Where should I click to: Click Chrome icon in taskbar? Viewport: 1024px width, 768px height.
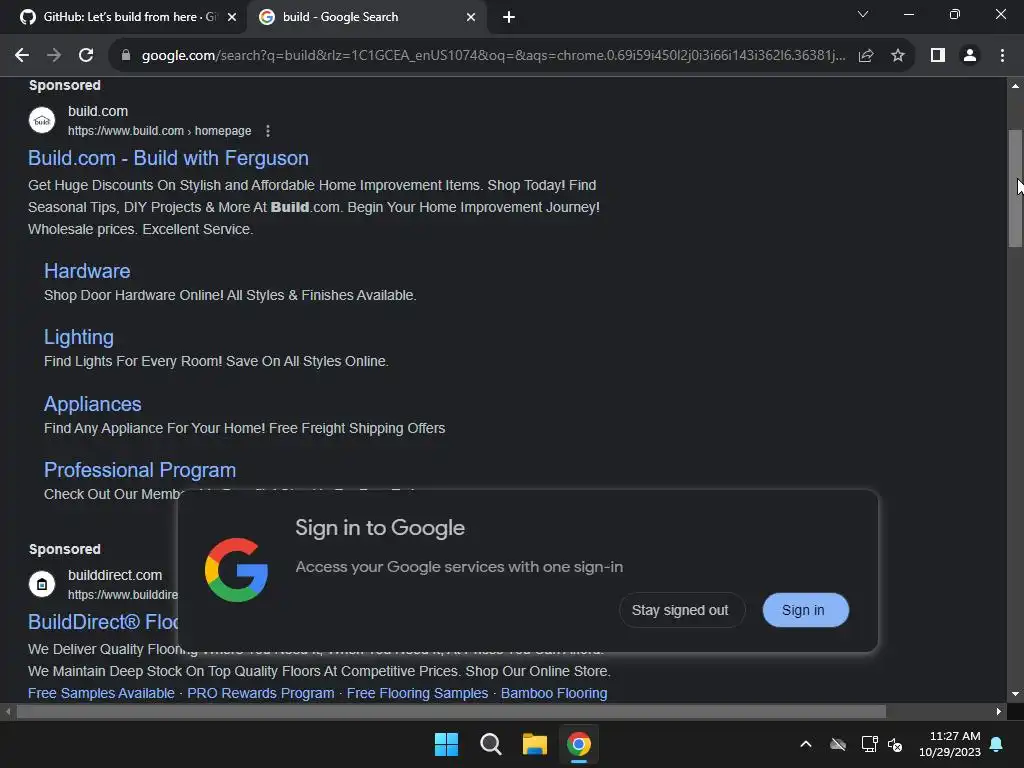pos(579,744)
